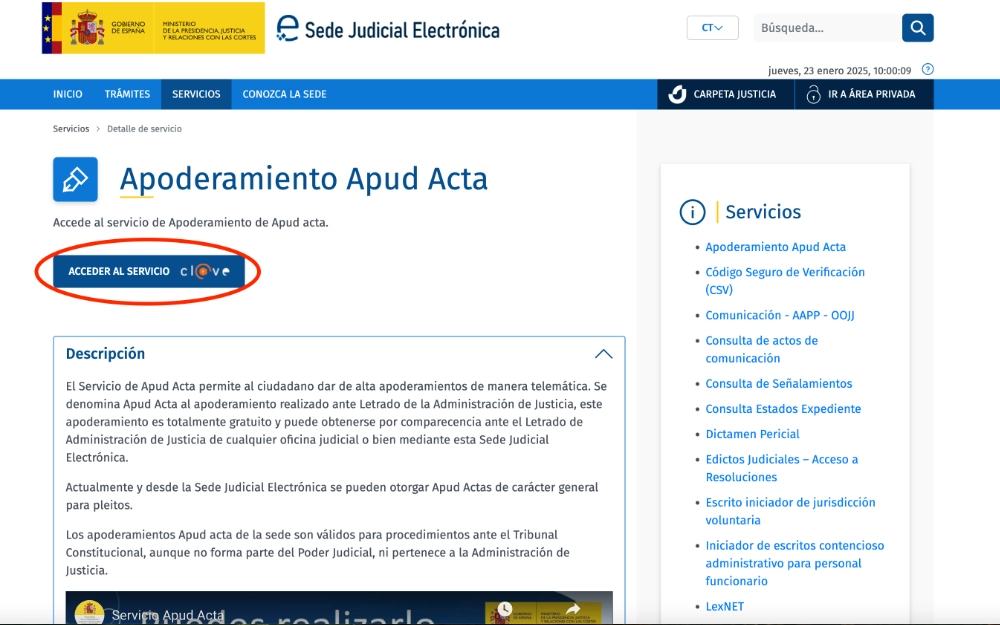This screenshot has height=625, width=1000.
Task: Click the Carpeta Justicia circular icon
Action: (677, 94)
